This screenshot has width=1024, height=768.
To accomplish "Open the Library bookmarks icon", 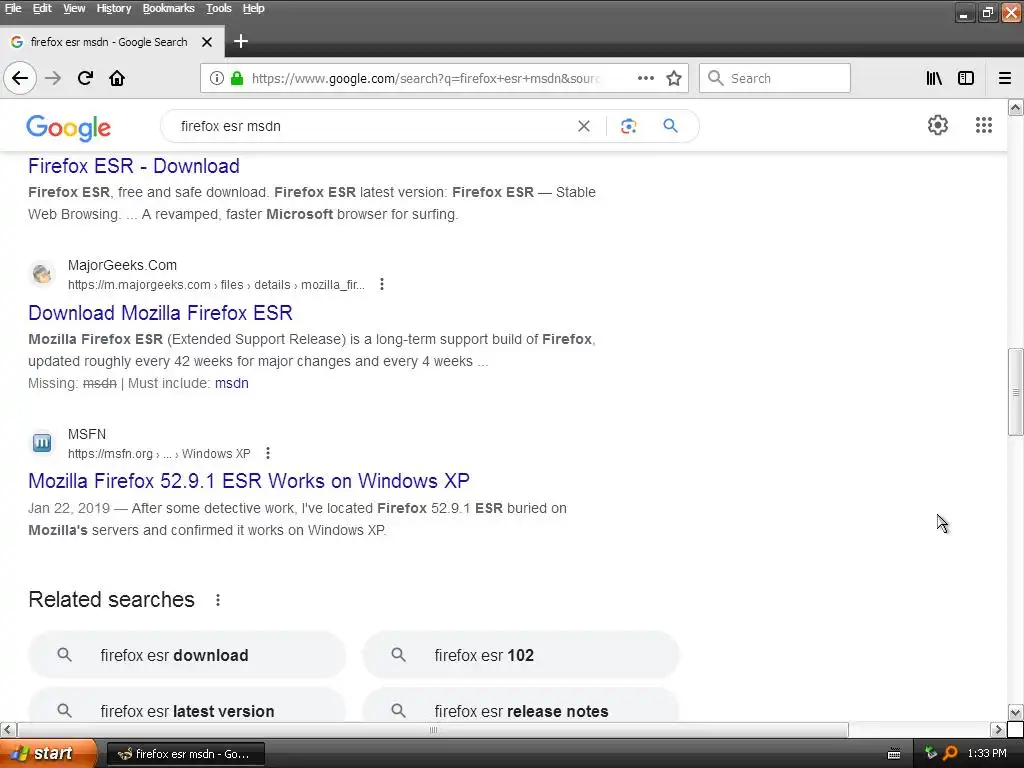I will 934,78.
